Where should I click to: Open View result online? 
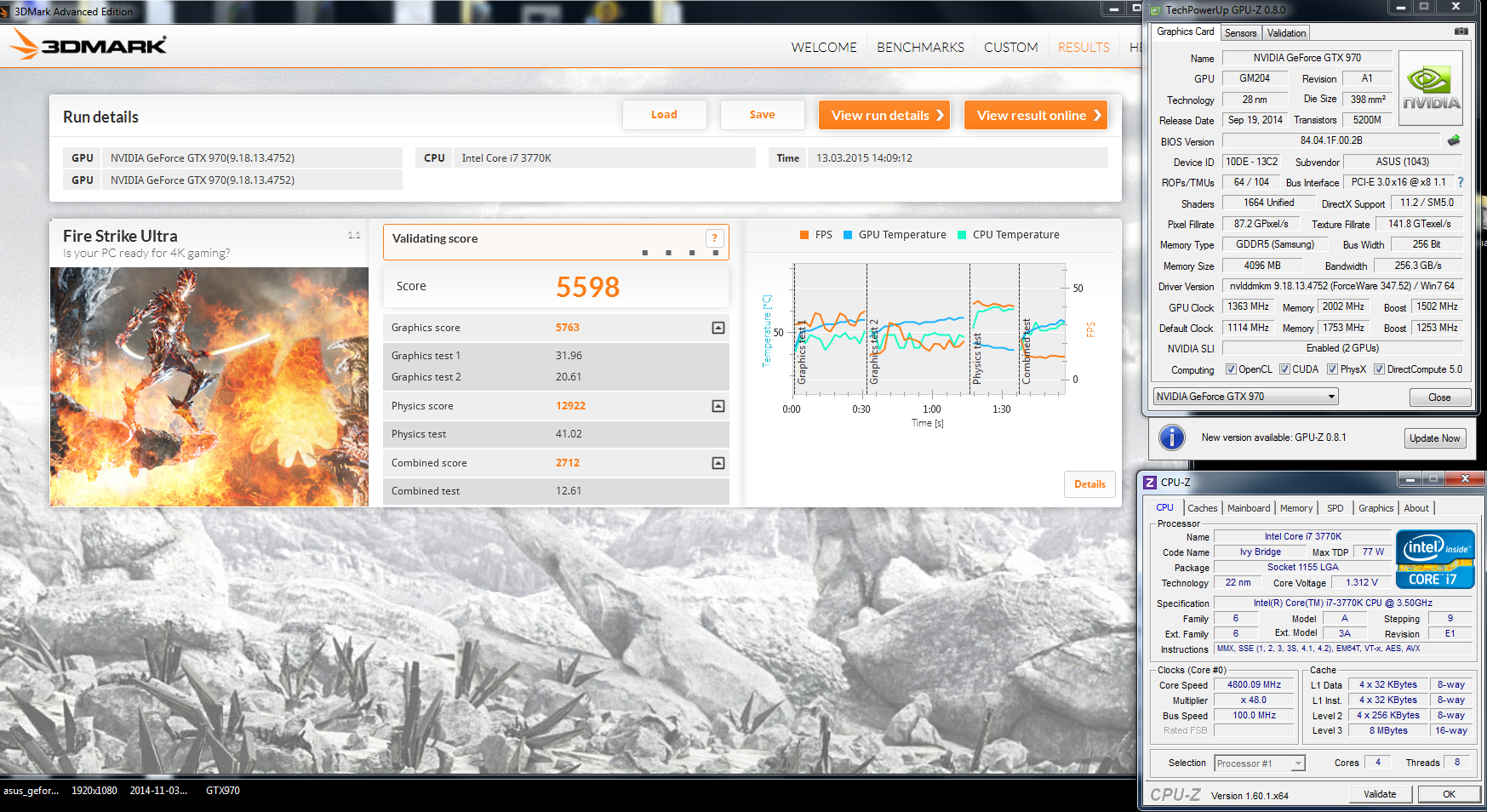[x=1036, y=115]
